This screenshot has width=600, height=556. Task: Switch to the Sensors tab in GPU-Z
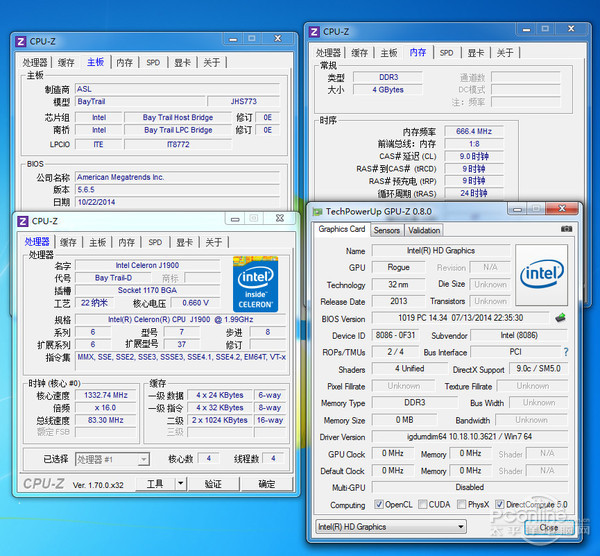(387, 230)
